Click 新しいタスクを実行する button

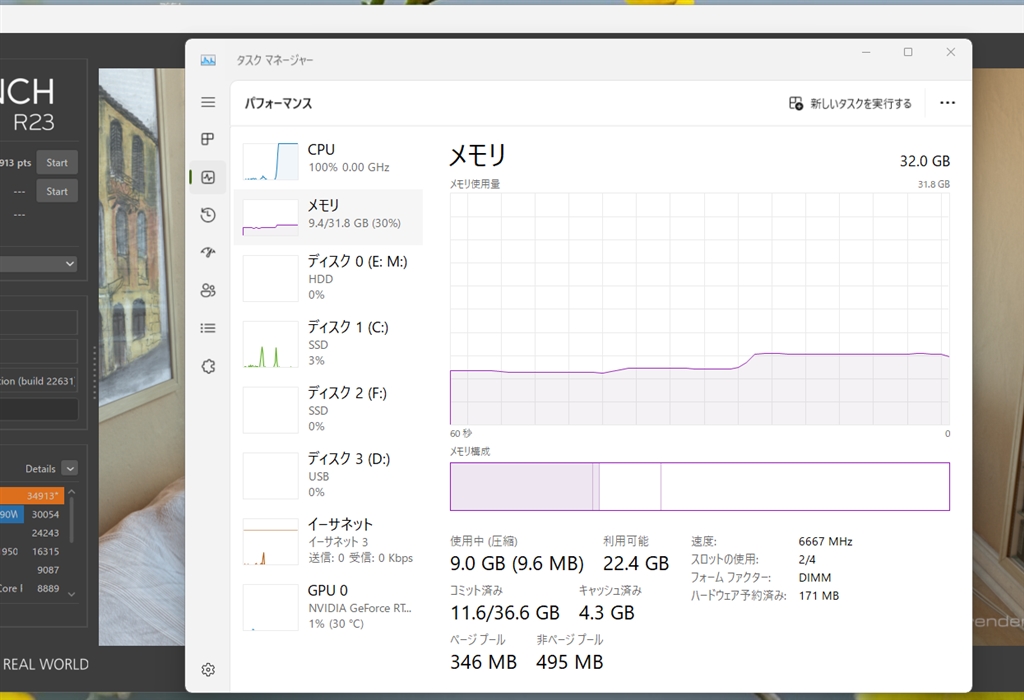tap(850, 103)
